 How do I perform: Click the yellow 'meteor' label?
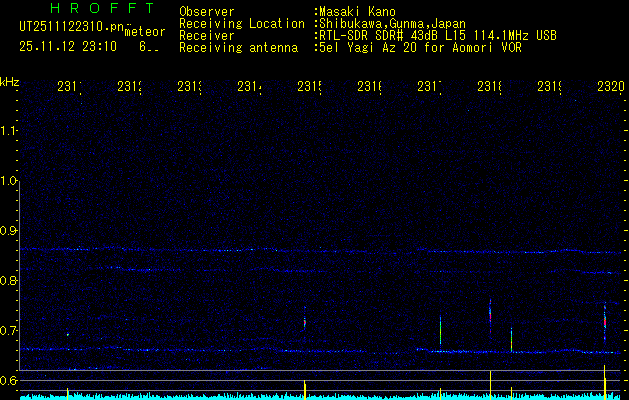coord(145,33)
